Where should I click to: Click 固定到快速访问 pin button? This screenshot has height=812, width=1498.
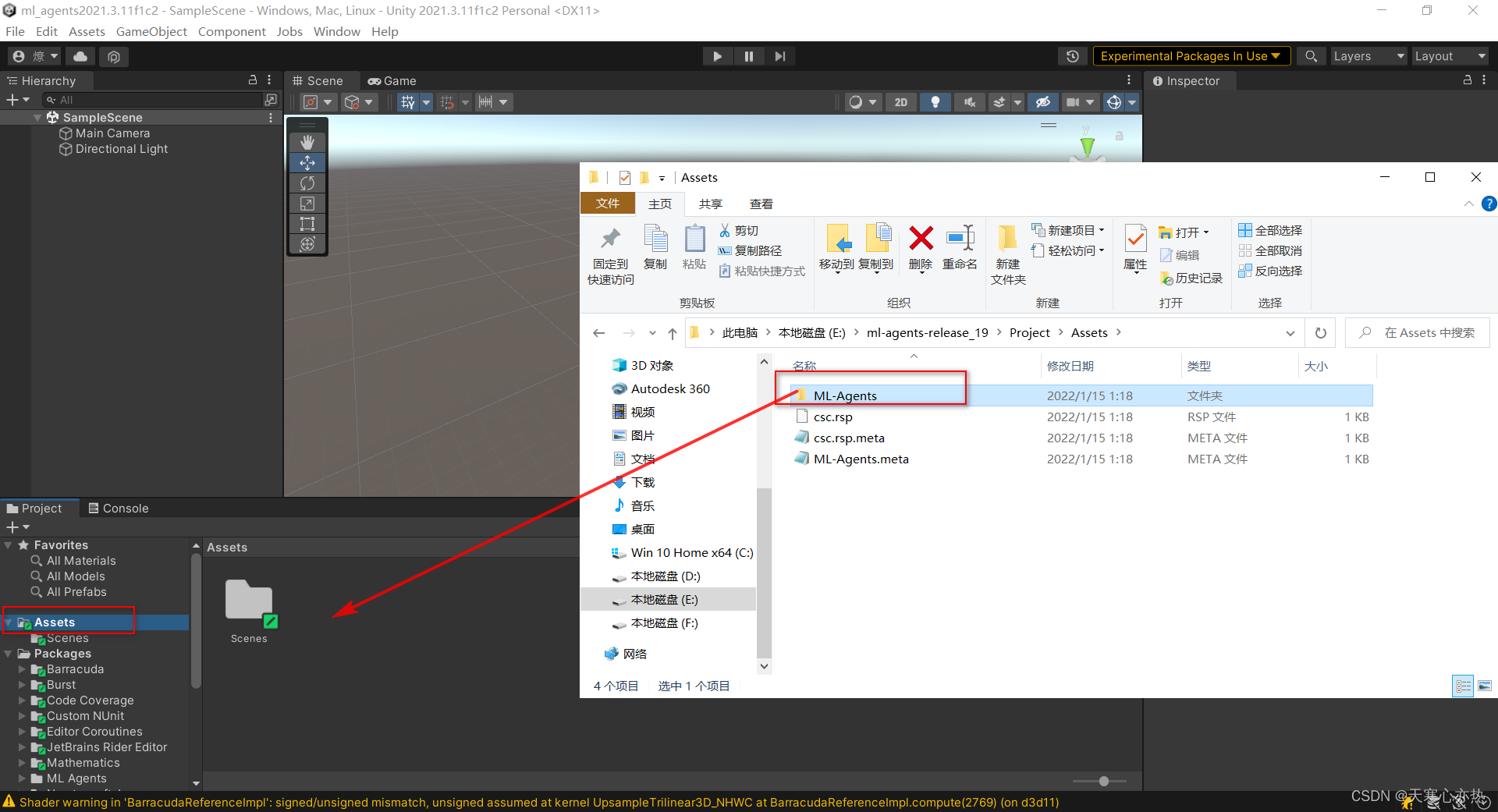(x=611, y=256)
